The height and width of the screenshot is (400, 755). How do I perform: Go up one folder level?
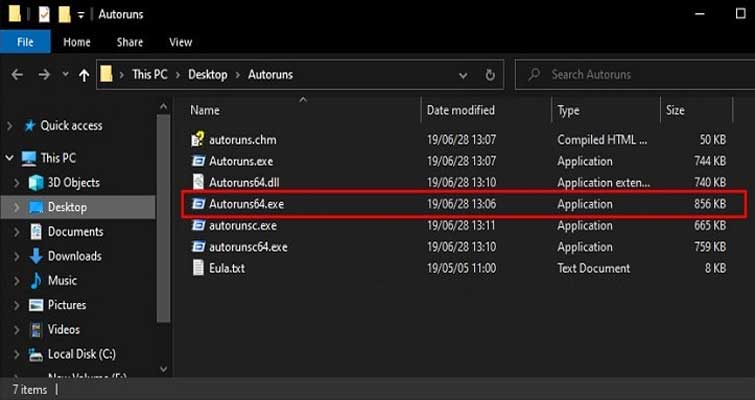tap(84, 75)
